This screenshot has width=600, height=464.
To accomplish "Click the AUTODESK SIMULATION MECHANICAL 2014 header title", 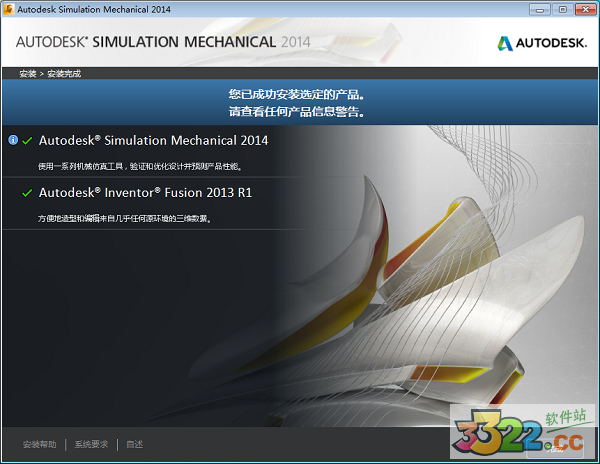I will pos(163,42).
